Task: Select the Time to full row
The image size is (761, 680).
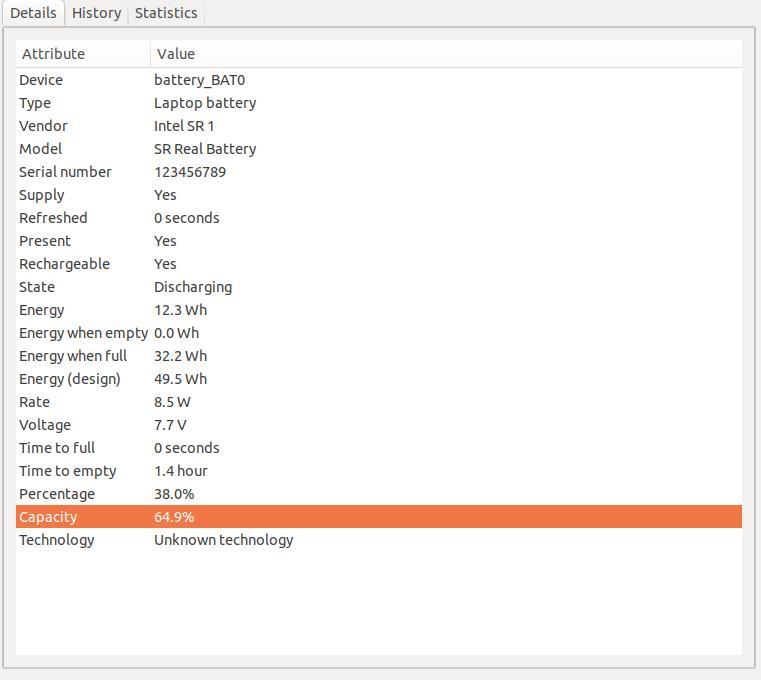Action: 379,448
